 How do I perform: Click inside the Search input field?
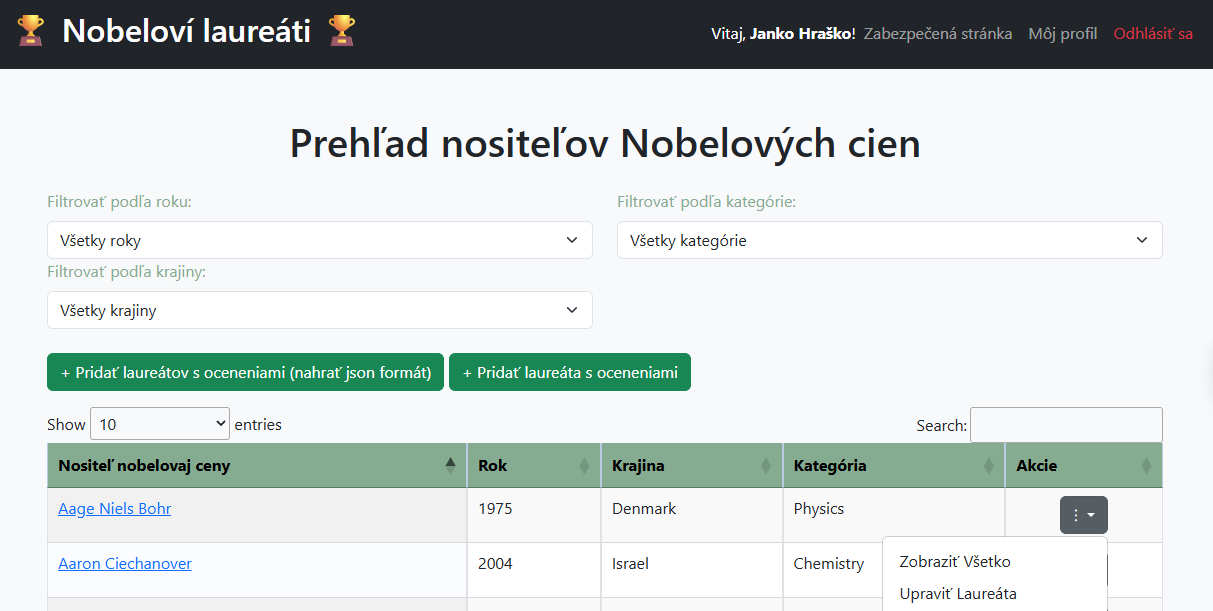[x=1066, y=424]
